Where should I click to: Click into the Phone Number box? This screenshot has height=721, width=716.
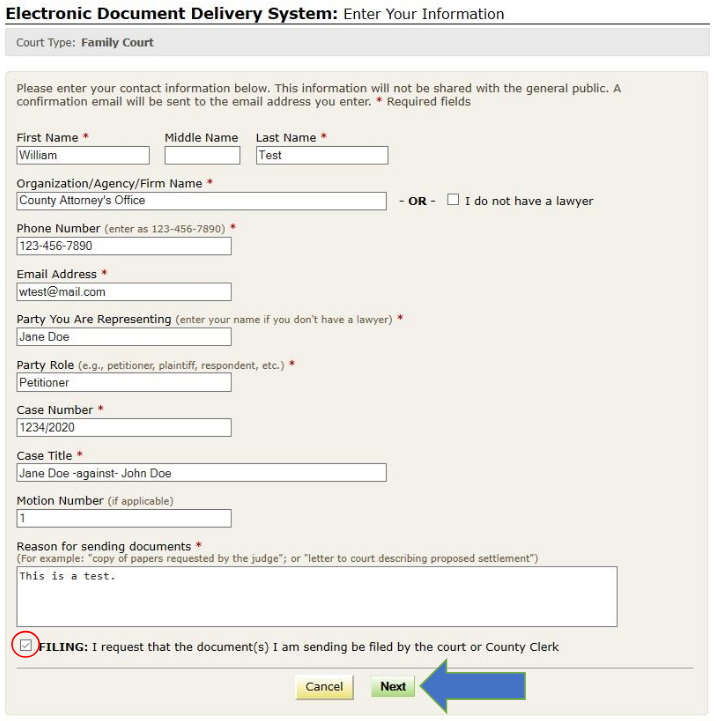coord(124,246)
